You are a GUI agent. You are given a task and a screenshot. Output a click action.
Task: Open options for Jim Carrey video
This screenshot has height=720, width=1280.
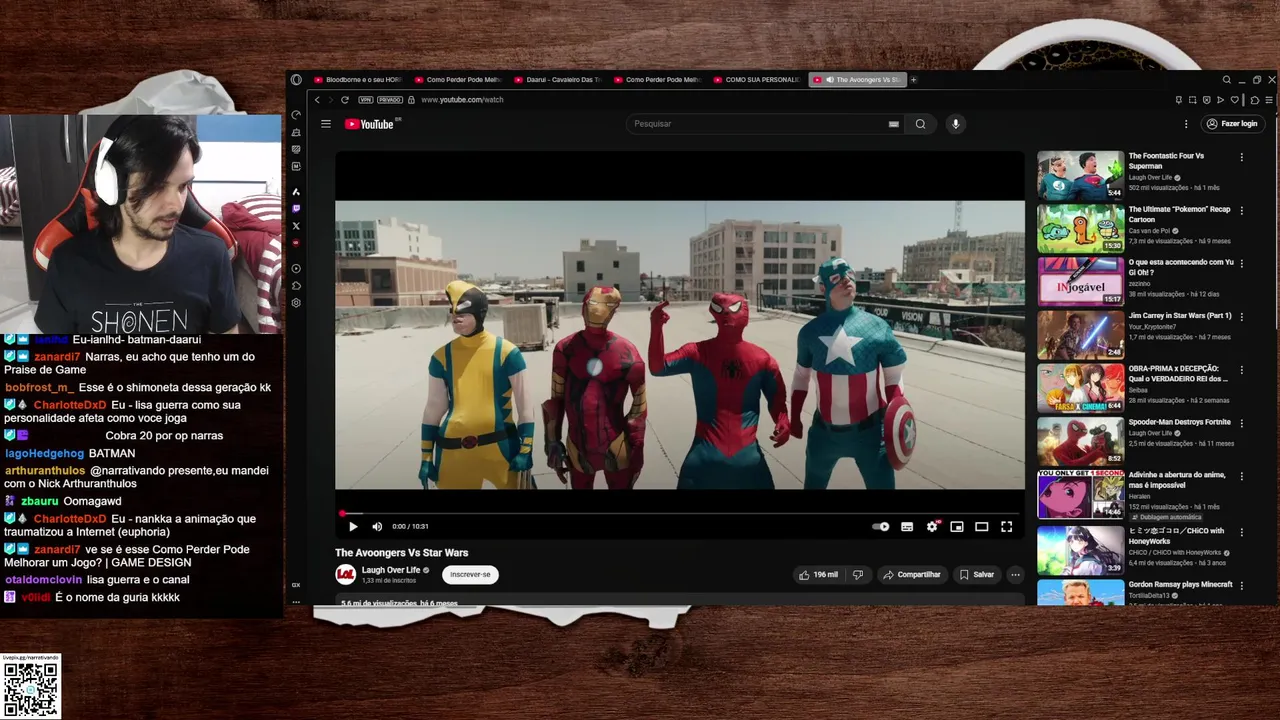1242,316
